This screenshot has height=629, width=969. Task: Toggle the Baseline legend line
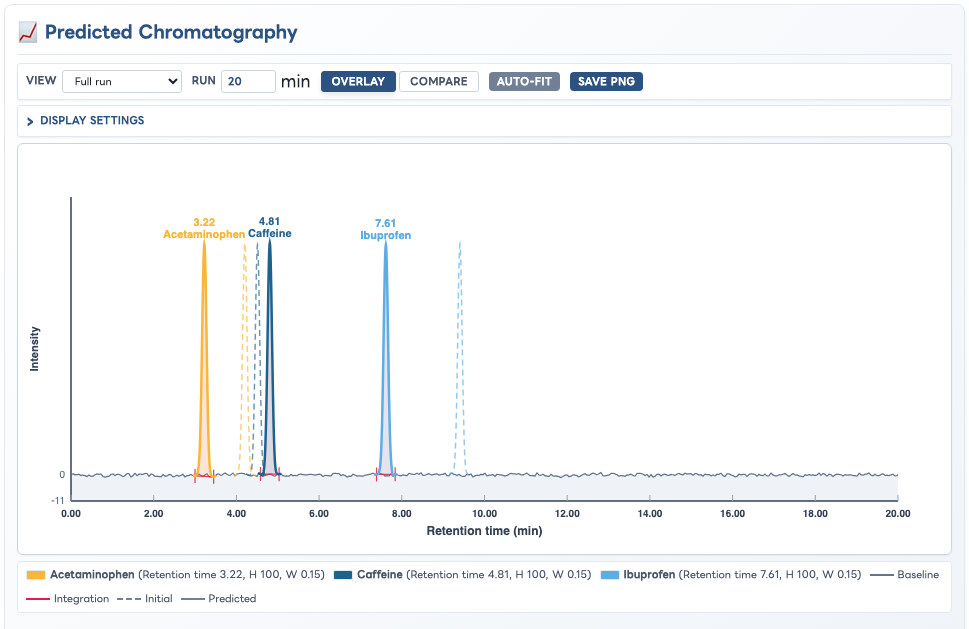pyautogui.click(x=882, y=575)
